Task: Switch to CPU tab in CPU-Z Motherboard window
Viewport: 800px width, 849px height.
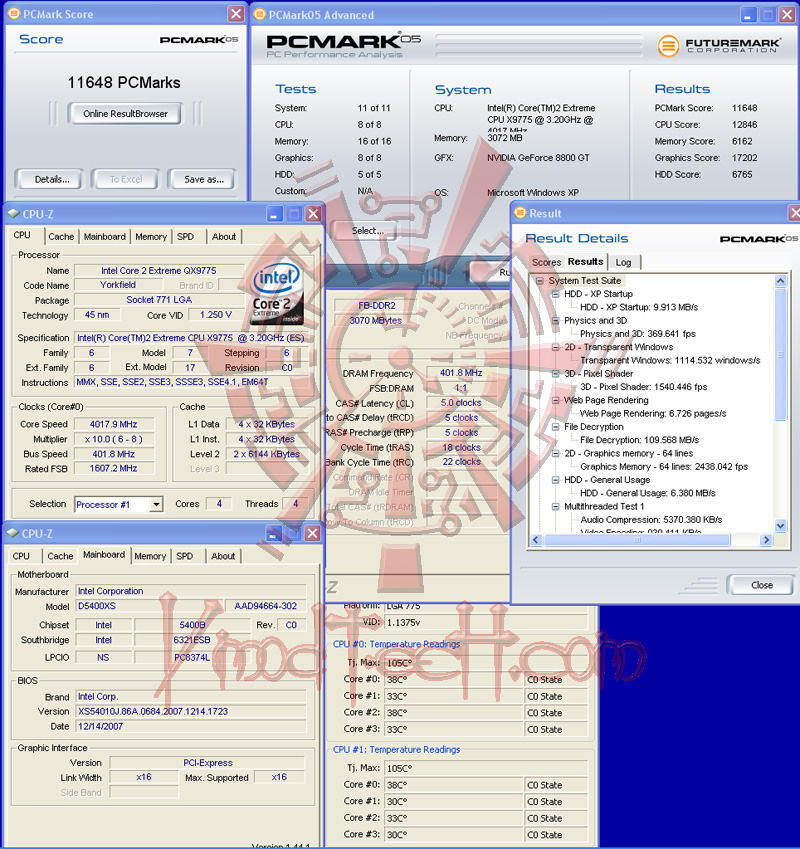Action: pos(21,556)
